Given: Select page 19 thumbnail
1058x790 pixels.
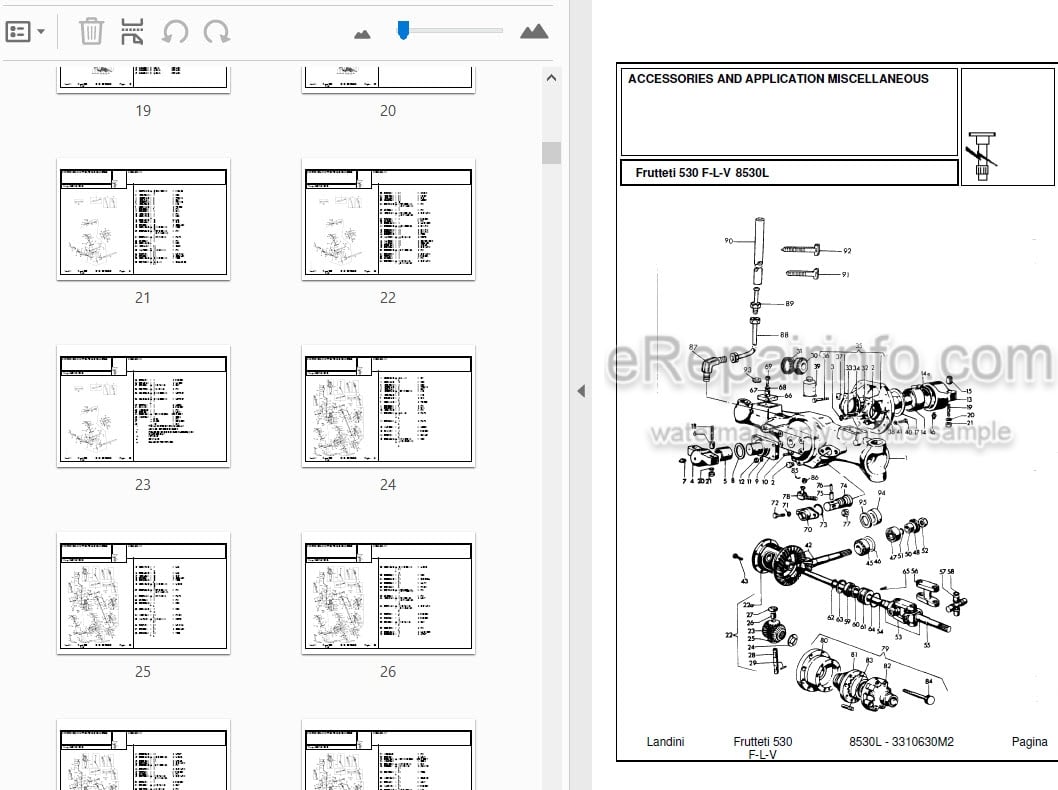Looking at the screenshot, I should click(143, 78).
